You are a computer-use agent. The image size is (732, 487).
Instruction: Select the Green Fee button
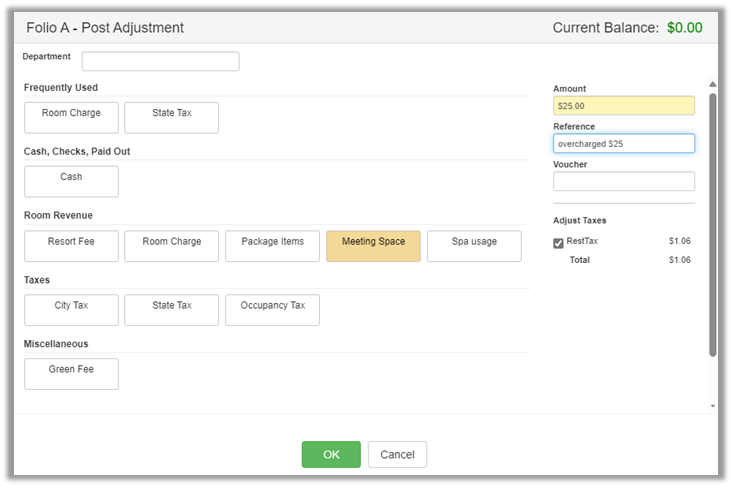click(x=71, y=374)
